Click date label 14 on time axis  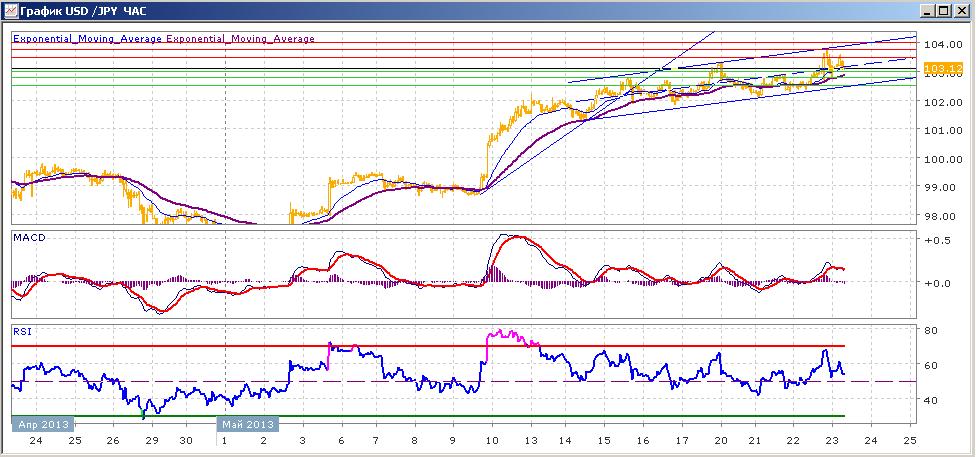[x=566, y=440]
